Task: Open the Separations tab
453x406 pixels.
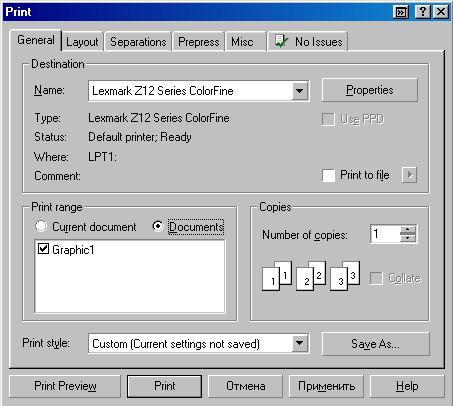Action: pyautogui.click(x=138, y=42)
